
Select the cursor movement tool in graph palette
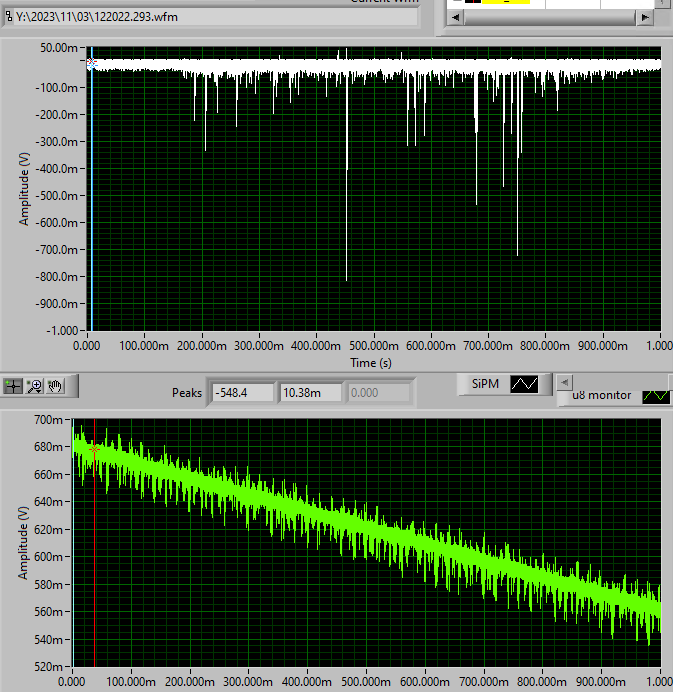coord(13,386)
